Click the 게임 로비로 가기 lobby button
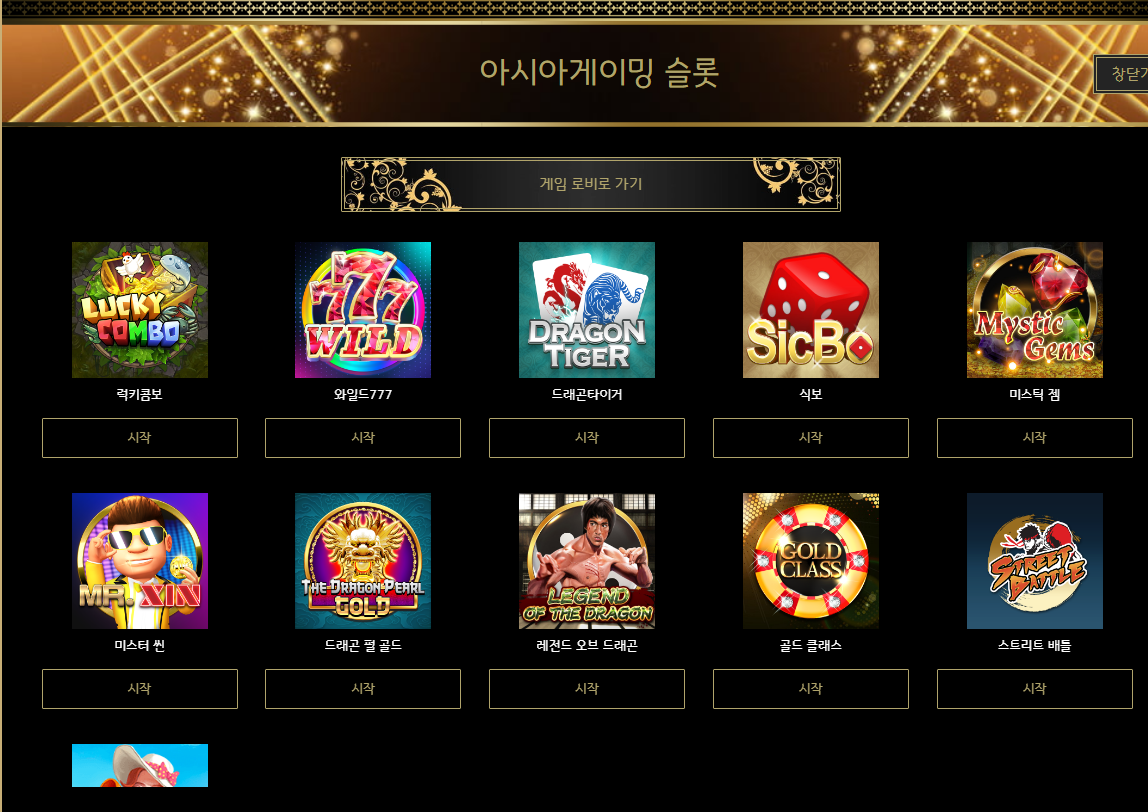 [591, 185]
